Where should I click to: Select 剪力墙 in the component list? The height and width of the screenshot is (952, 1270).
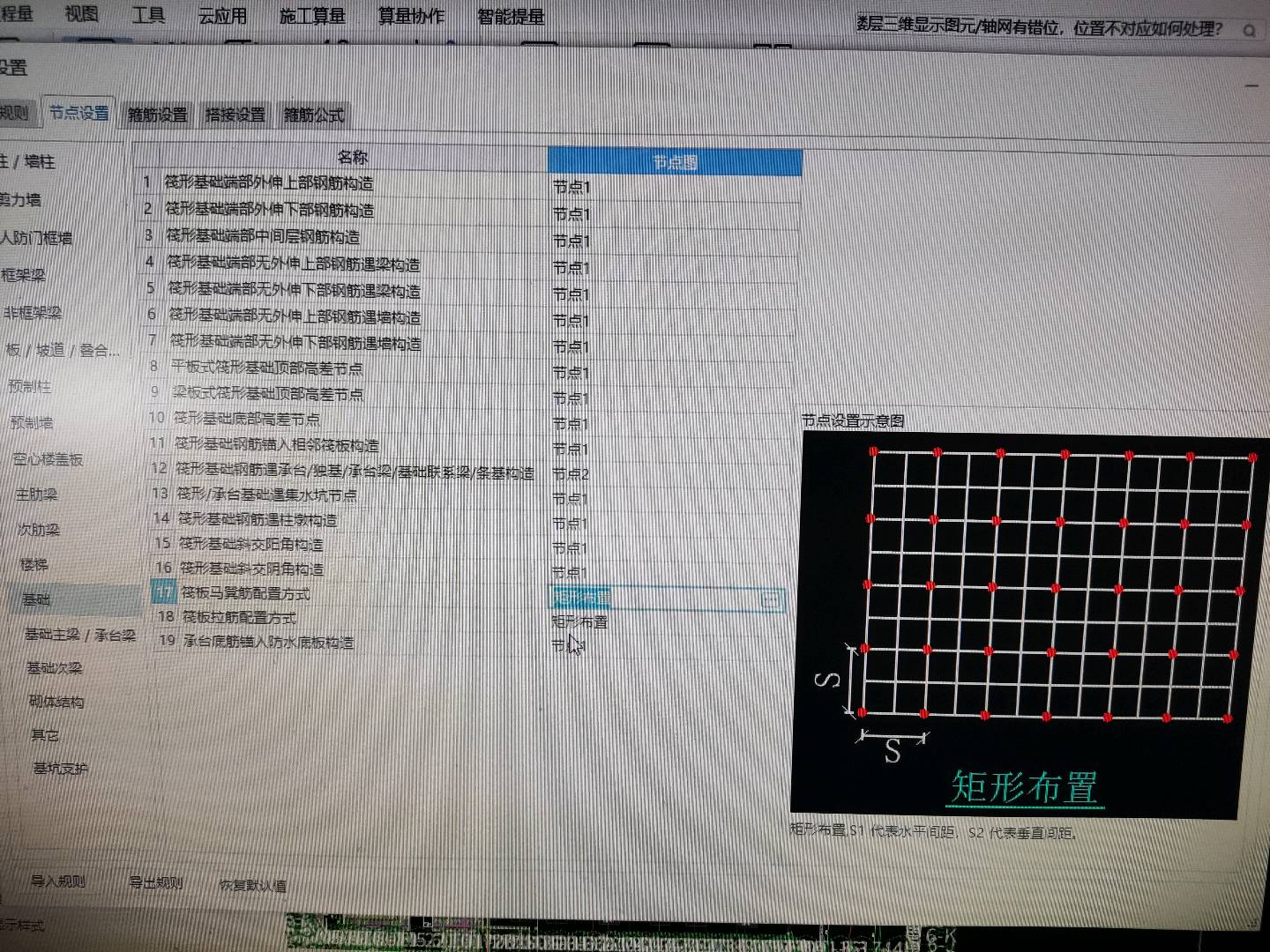coord(20,200)
